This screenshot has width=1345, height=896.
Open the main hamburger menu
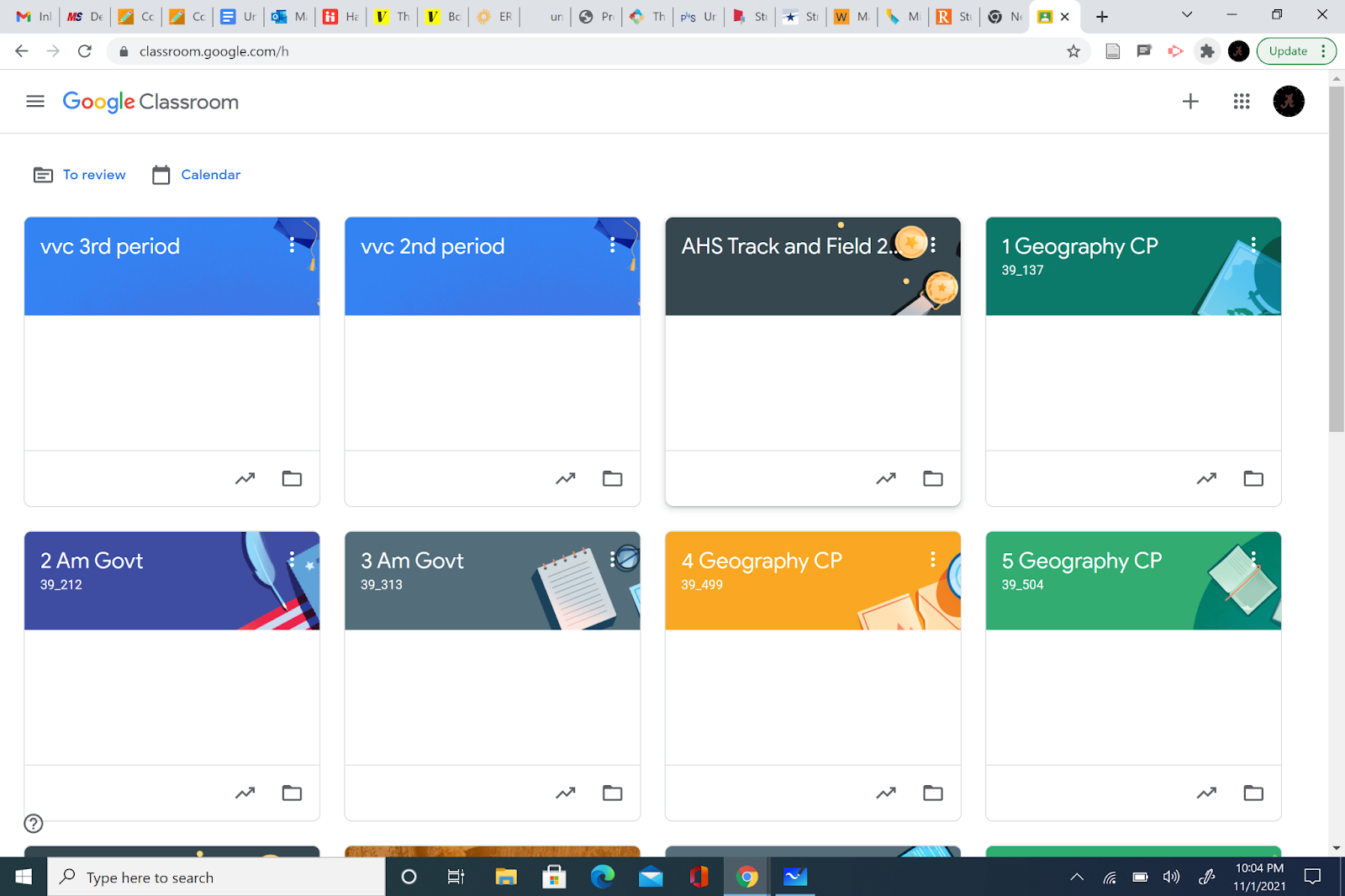(35, 102)
